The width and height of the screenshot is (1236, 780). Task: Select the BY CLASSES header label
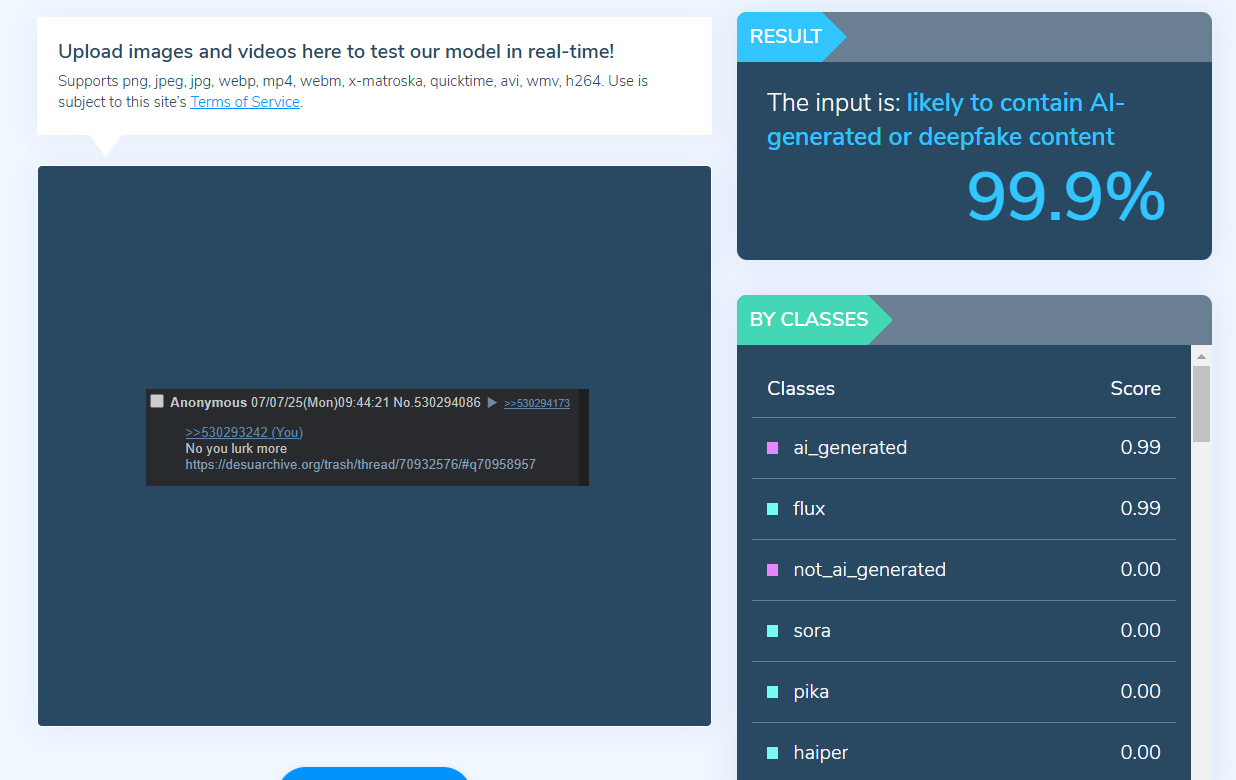(809, 320)
